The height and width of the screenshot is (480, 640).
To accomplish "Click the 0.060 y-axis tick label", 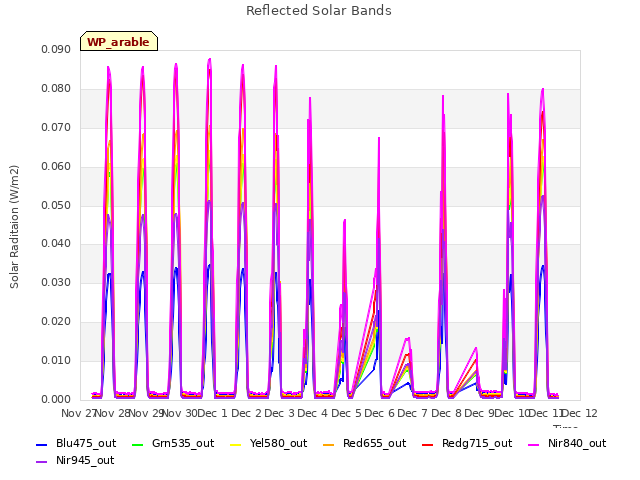I will (x=56, y=167).
